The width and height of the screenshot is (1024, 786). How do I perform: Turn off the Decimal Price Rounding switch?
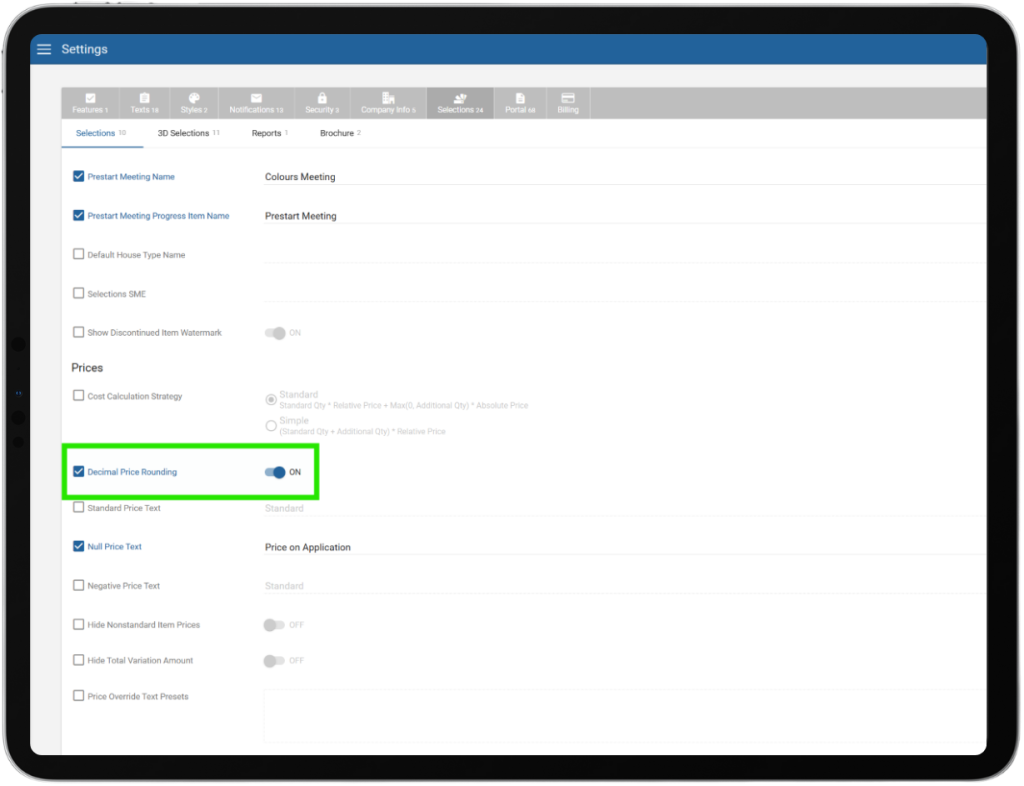[275, 472]
